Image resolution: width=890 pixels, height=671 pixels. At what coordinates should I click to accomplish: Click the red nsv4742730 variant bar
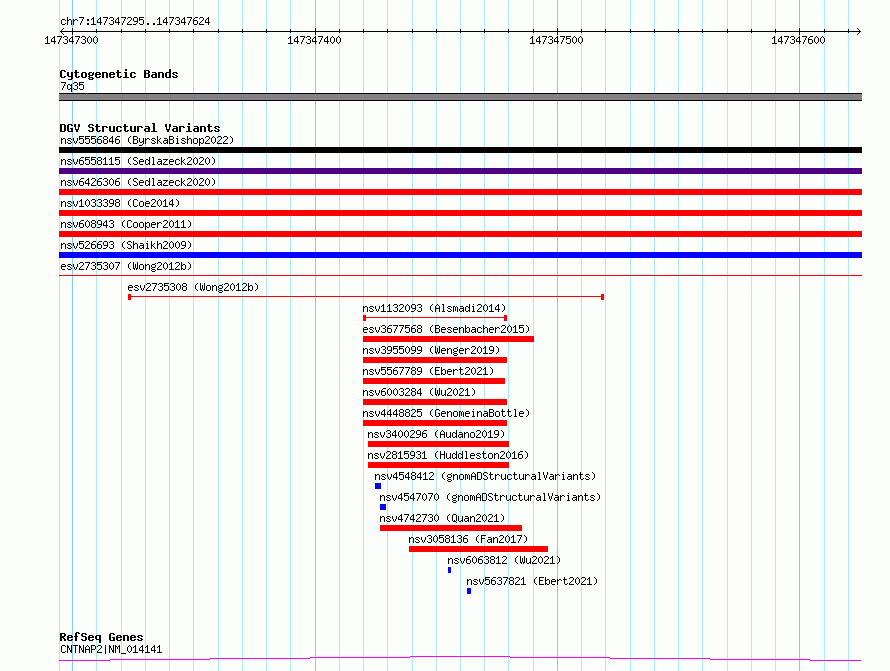tap(451, 528)
